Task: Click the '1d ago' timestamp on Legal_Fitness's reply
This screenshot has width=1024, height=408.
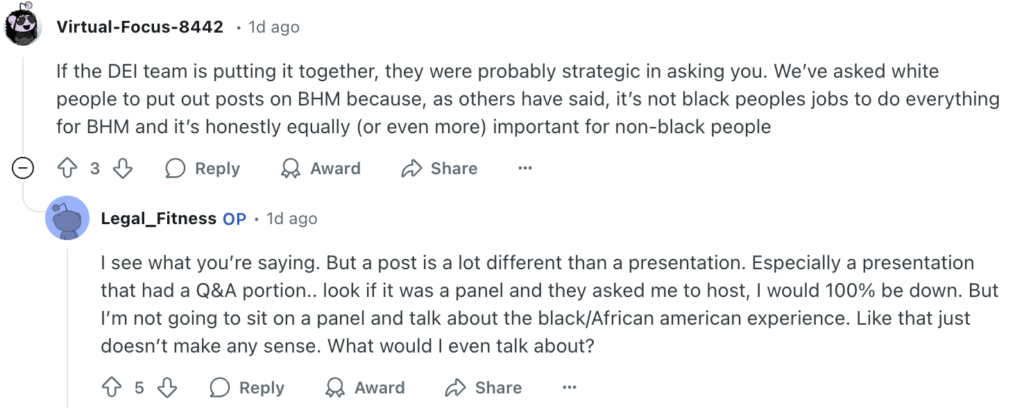Action: [292, 218]
